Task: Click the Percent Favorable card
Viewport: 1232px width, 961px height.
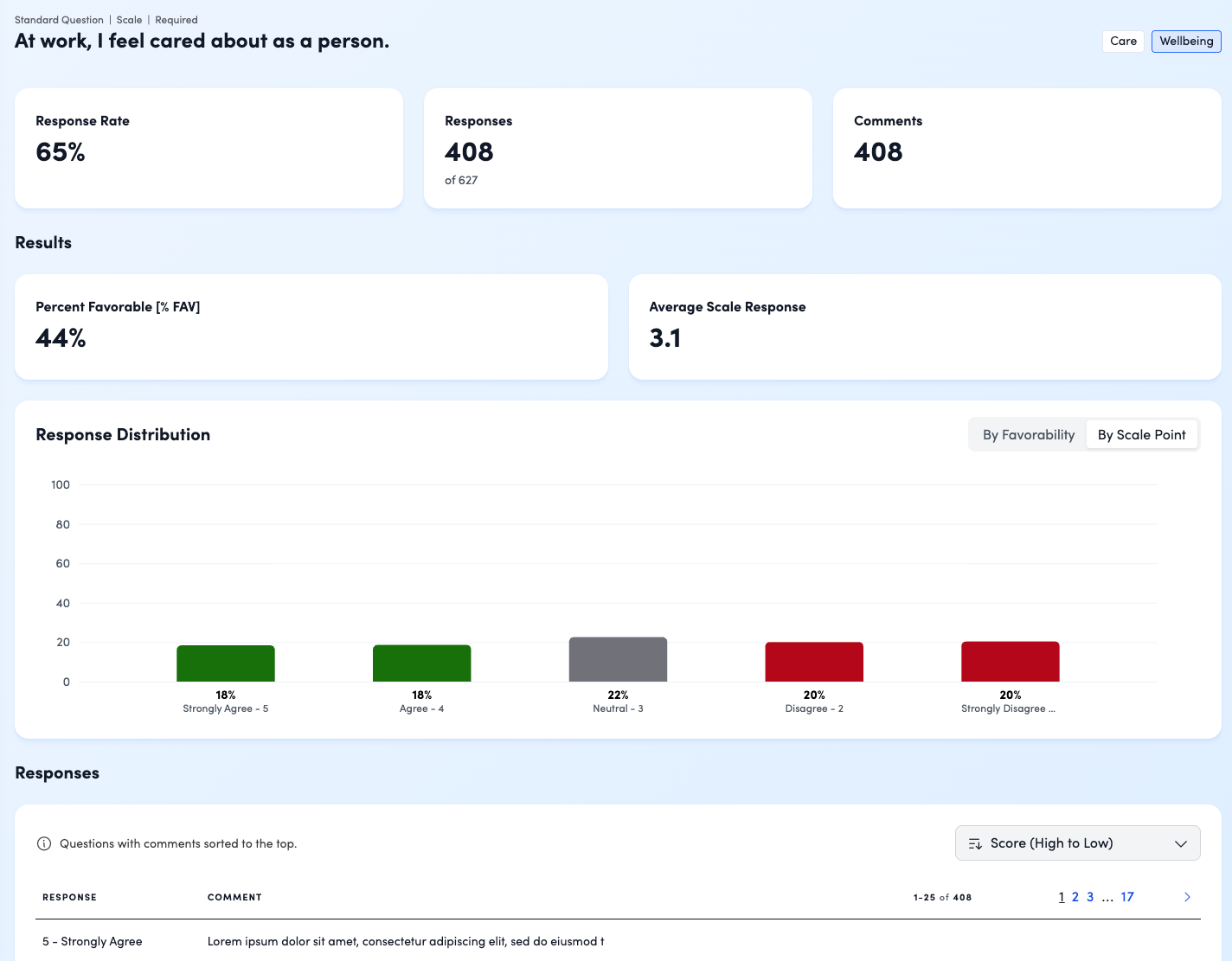Action: tap(311, 327)
